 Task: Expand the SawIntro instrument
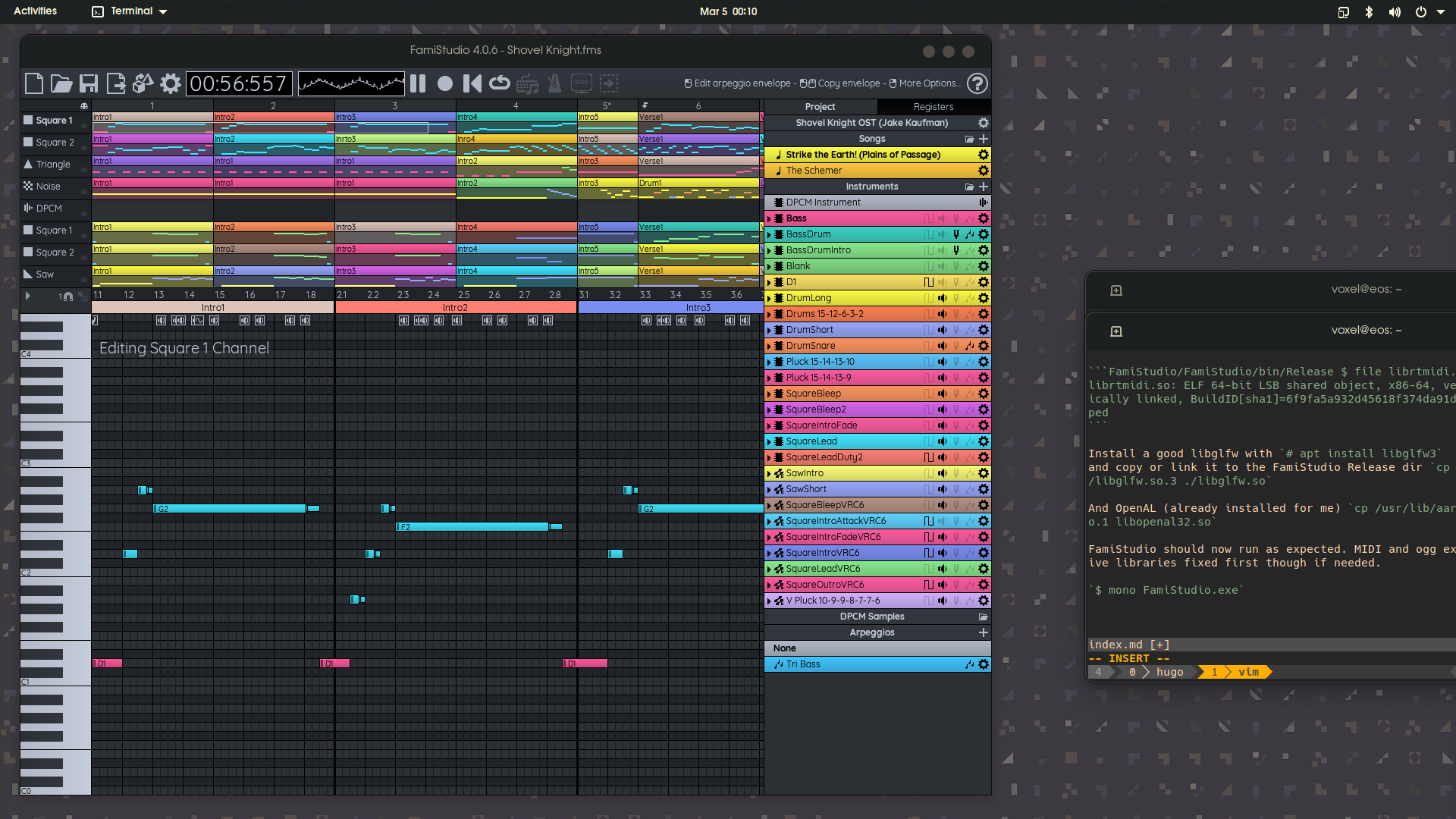pyautogui.click(x=769, y=473)
